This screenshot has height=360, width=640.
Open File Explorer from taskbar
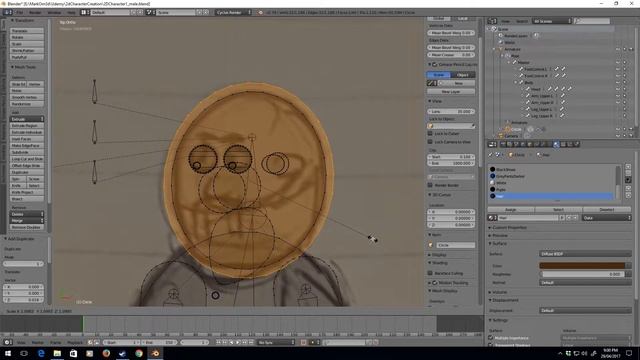(x=57, y=353)
